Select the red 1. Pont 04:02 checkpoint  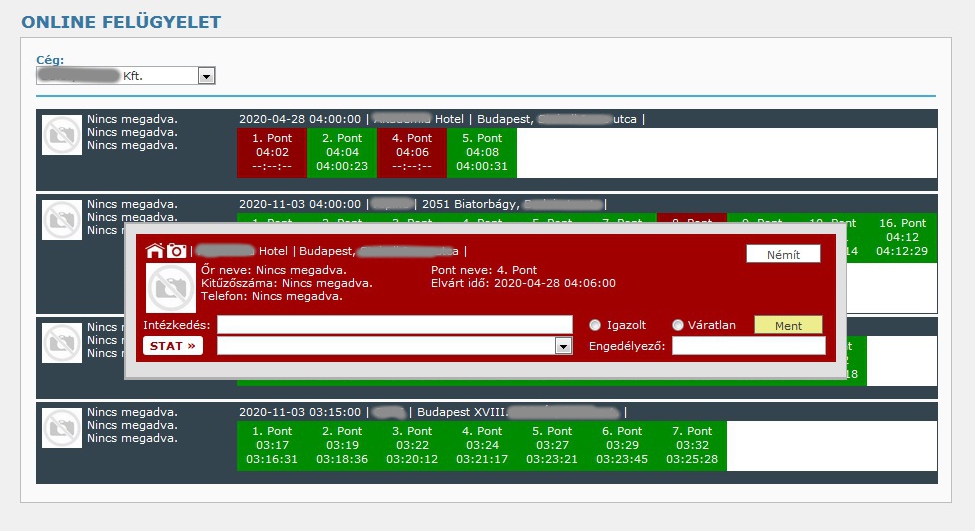coord(272,152)
